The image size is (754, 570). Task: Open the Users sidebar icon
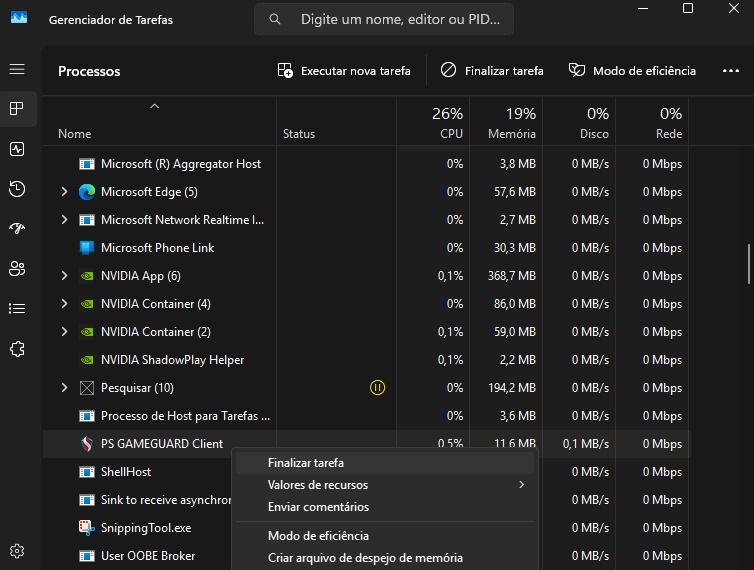[17, 268]
